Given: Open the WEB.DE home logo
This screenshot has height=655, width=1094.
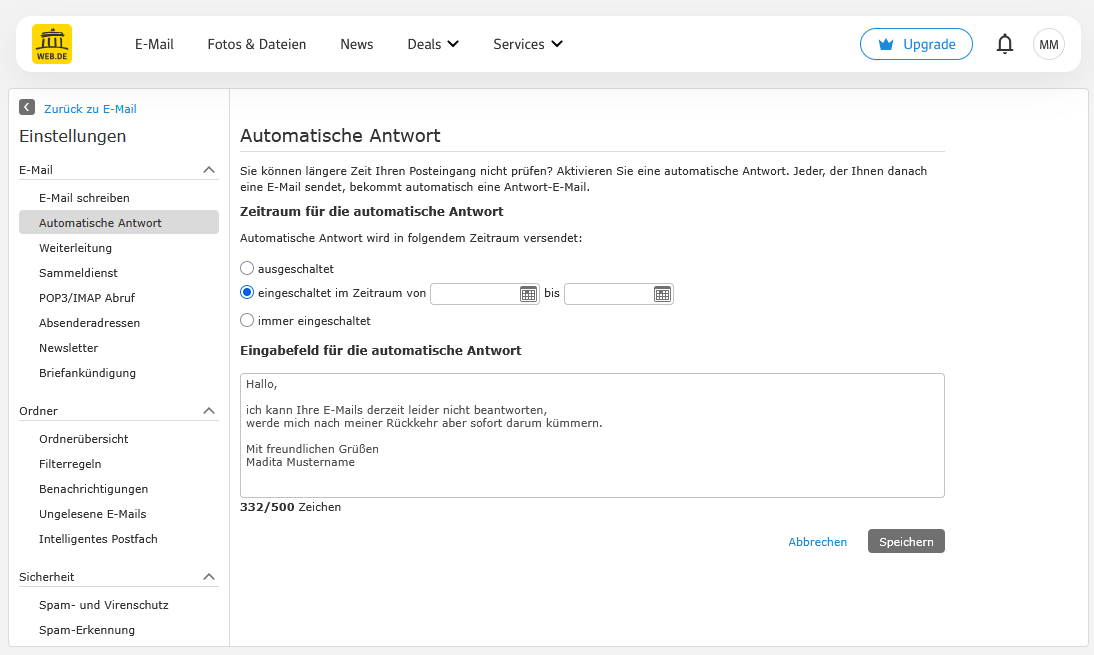Looking at the screenshot, I should [x=51, y=43].
